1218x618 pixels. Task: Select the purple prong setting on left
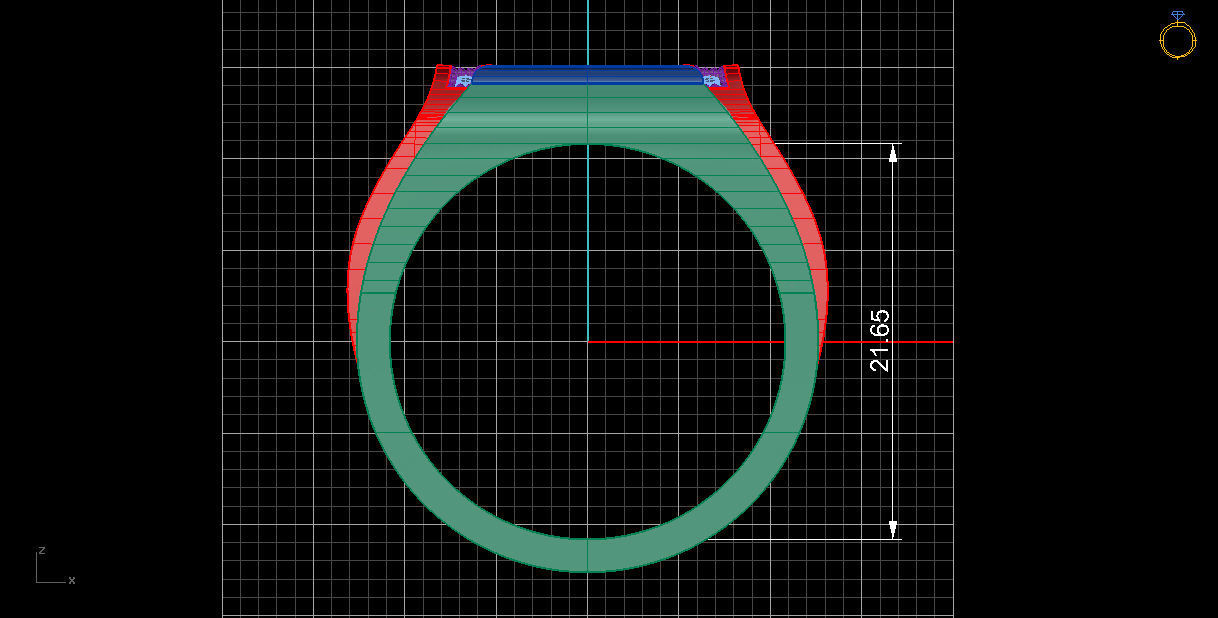click(x=462, y=77)
